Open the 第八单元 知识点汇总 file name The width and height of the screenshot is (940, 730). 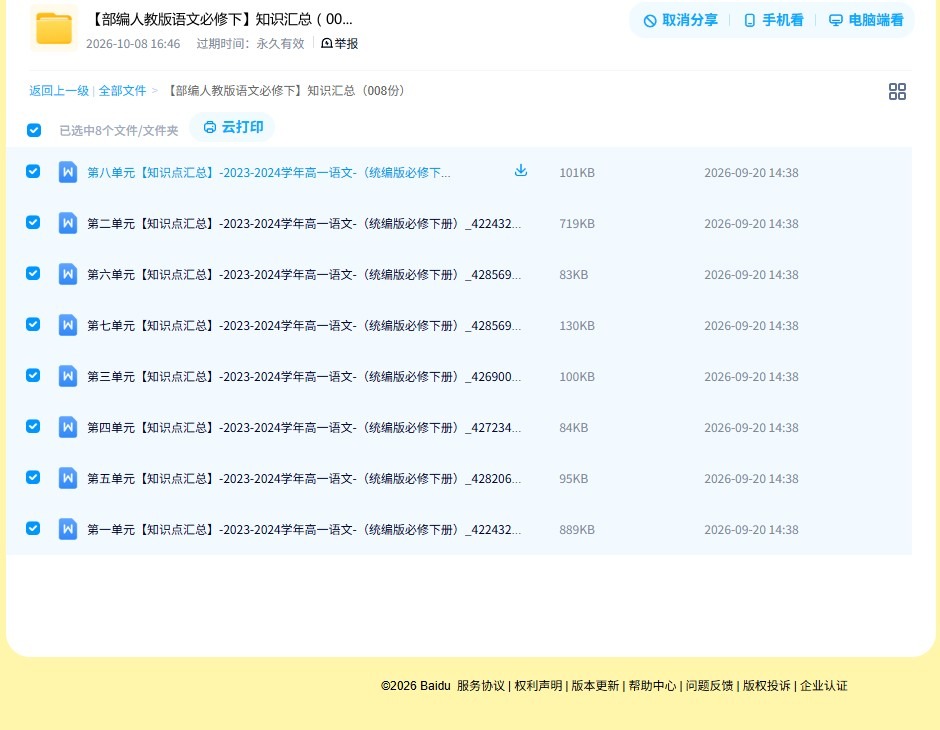pos(269,173)
